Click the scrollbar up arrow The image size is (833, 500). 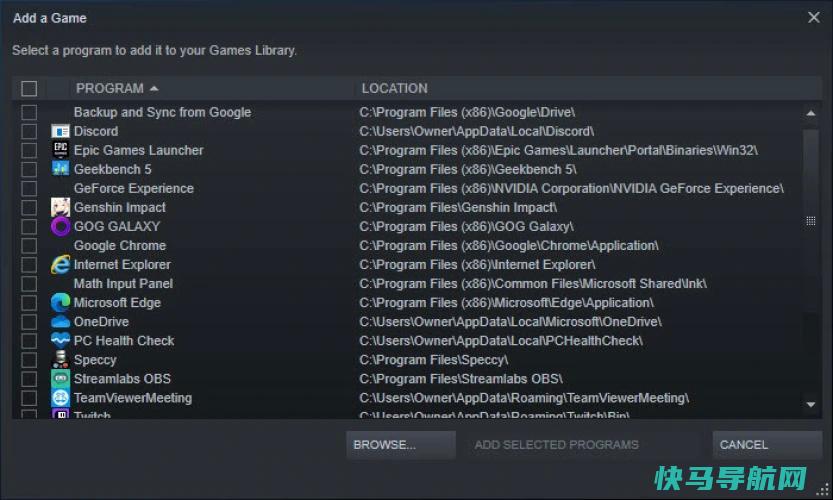pos(811,113)
